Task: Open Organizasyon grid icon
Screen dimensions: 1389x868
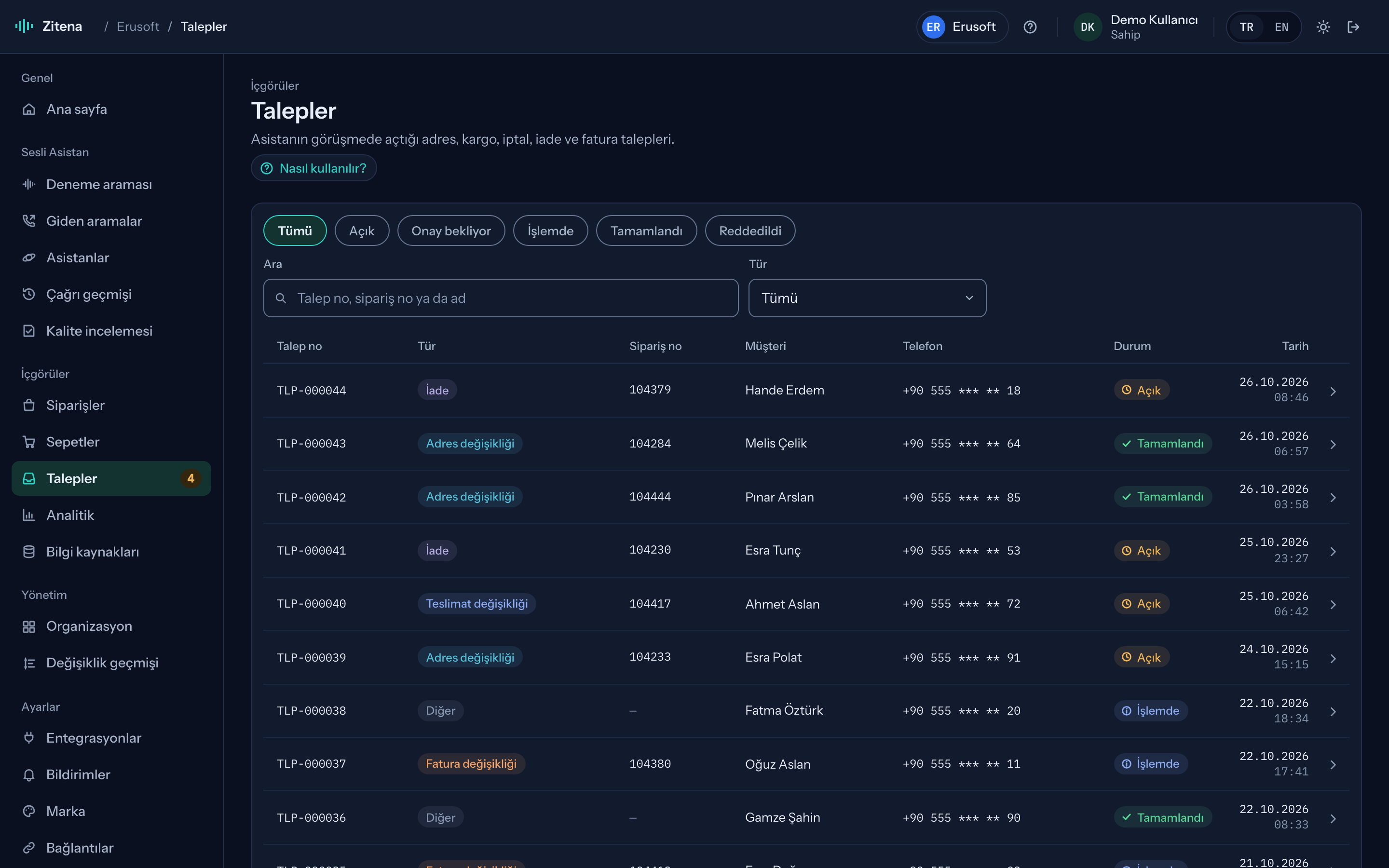Action: (29, 626)
